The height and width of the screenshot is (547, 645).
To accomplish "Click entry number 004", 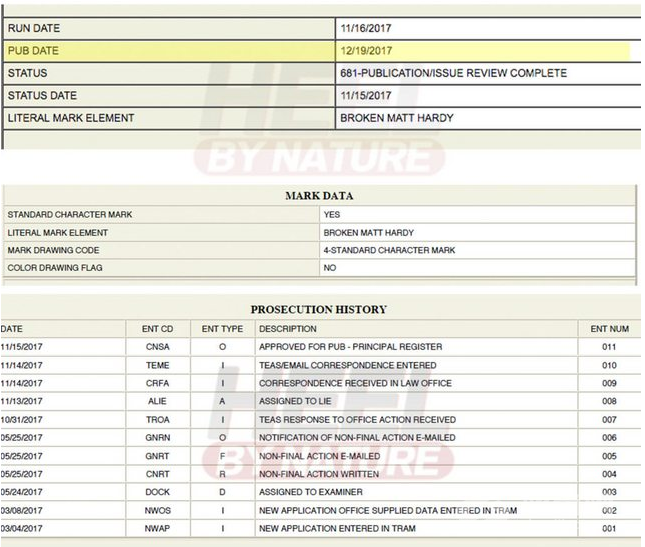I will (609, 474).
